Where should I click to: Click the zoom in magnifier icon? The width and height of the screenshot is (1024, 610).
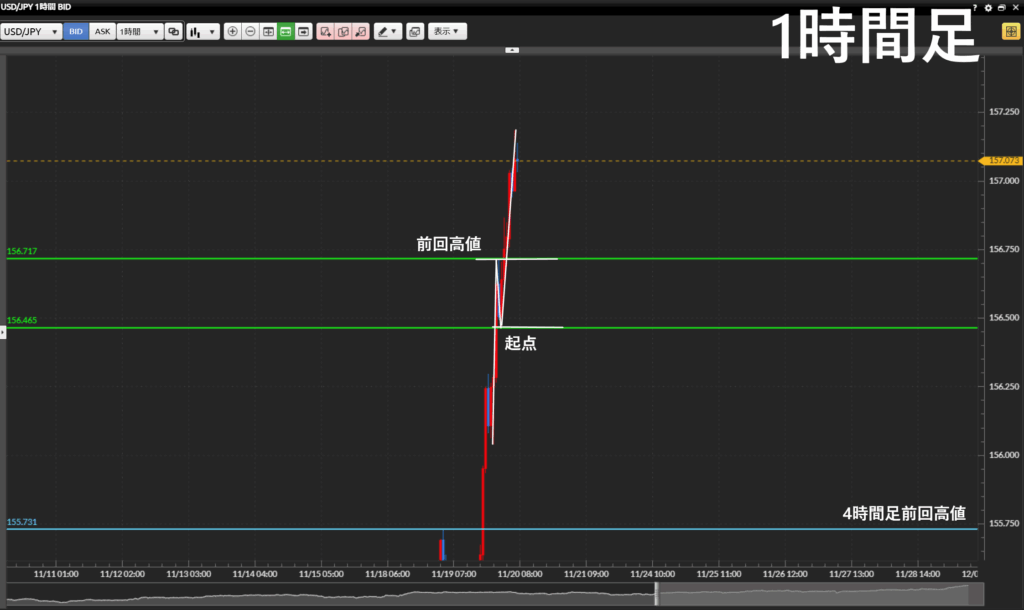coord(233,31)
